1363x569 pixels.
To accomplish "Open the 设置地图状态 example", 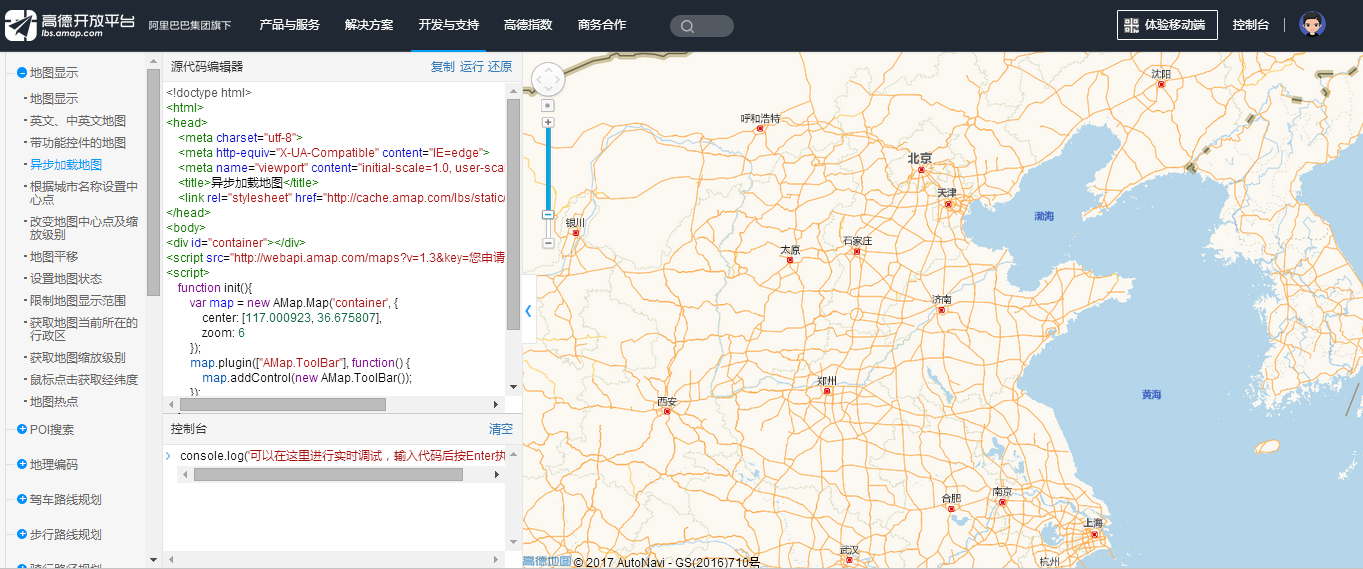I will click(66, 279).
